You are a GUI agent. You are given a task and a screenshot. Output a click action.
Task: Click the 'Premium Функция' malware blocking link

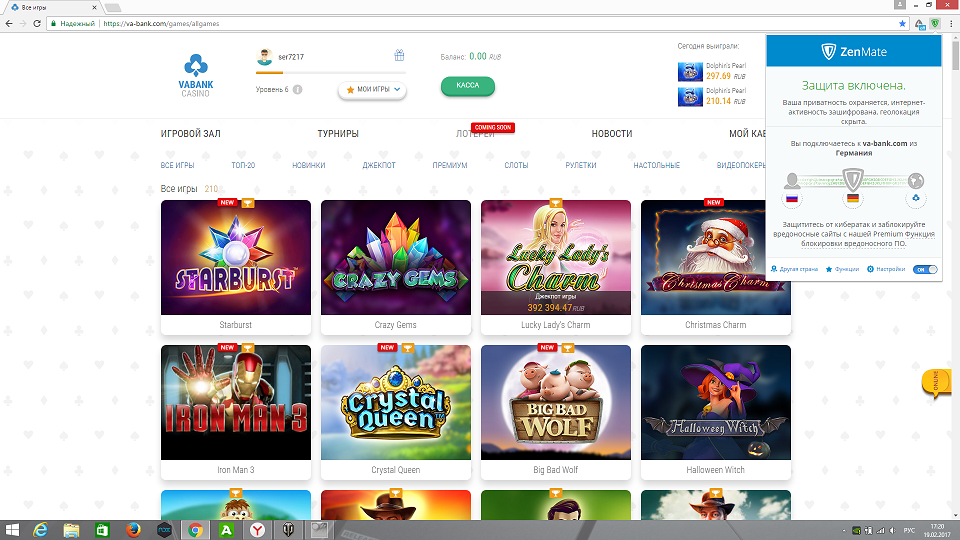tap(868, 239)
